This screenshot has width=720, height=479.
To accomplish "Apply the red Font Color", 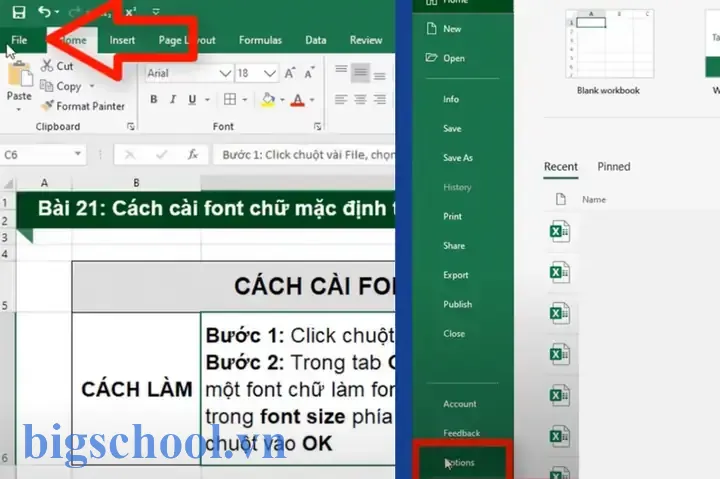I will (298, 100).
